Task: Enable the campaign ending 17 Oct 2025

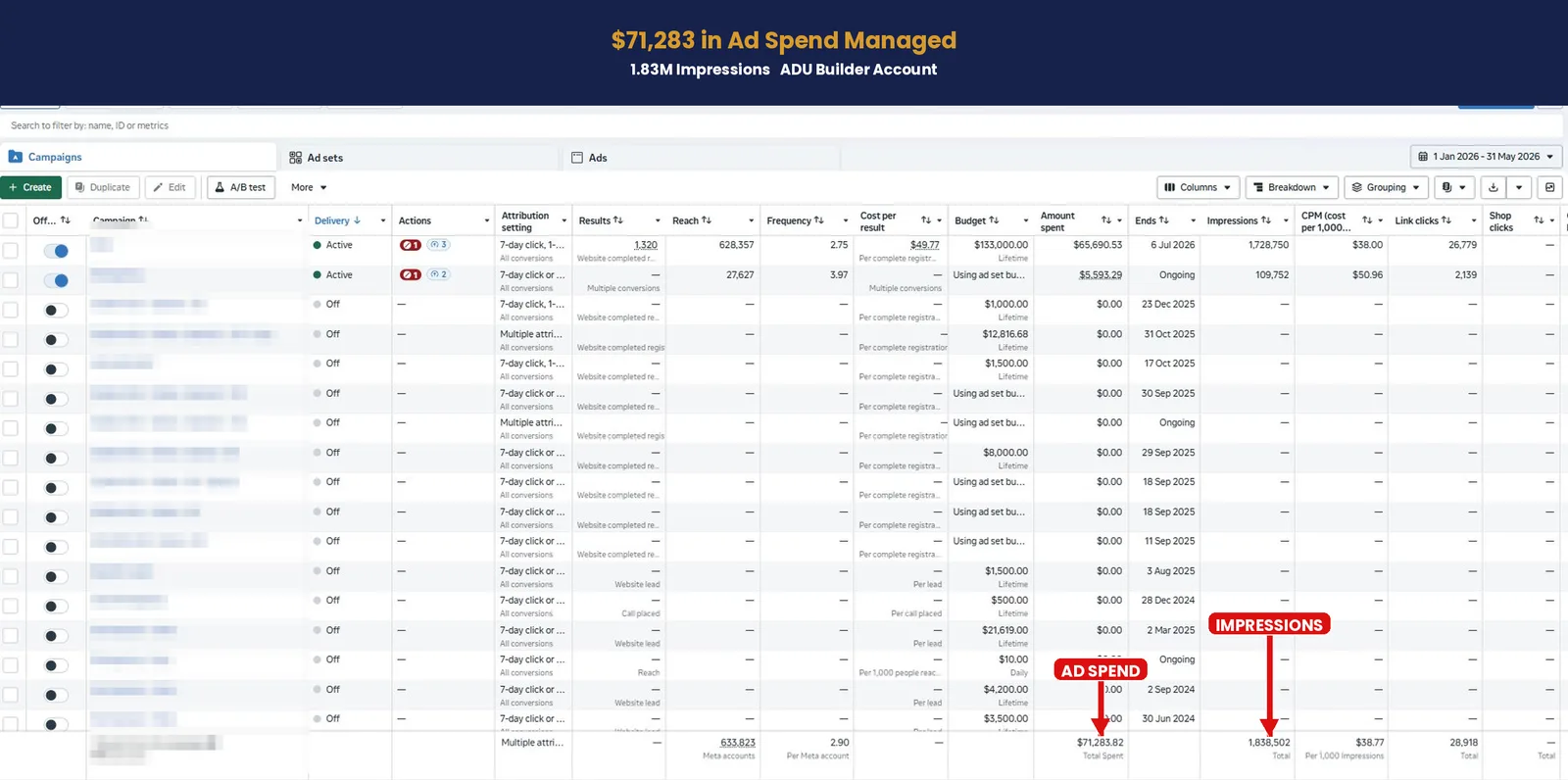Action: tap(56, 369)
